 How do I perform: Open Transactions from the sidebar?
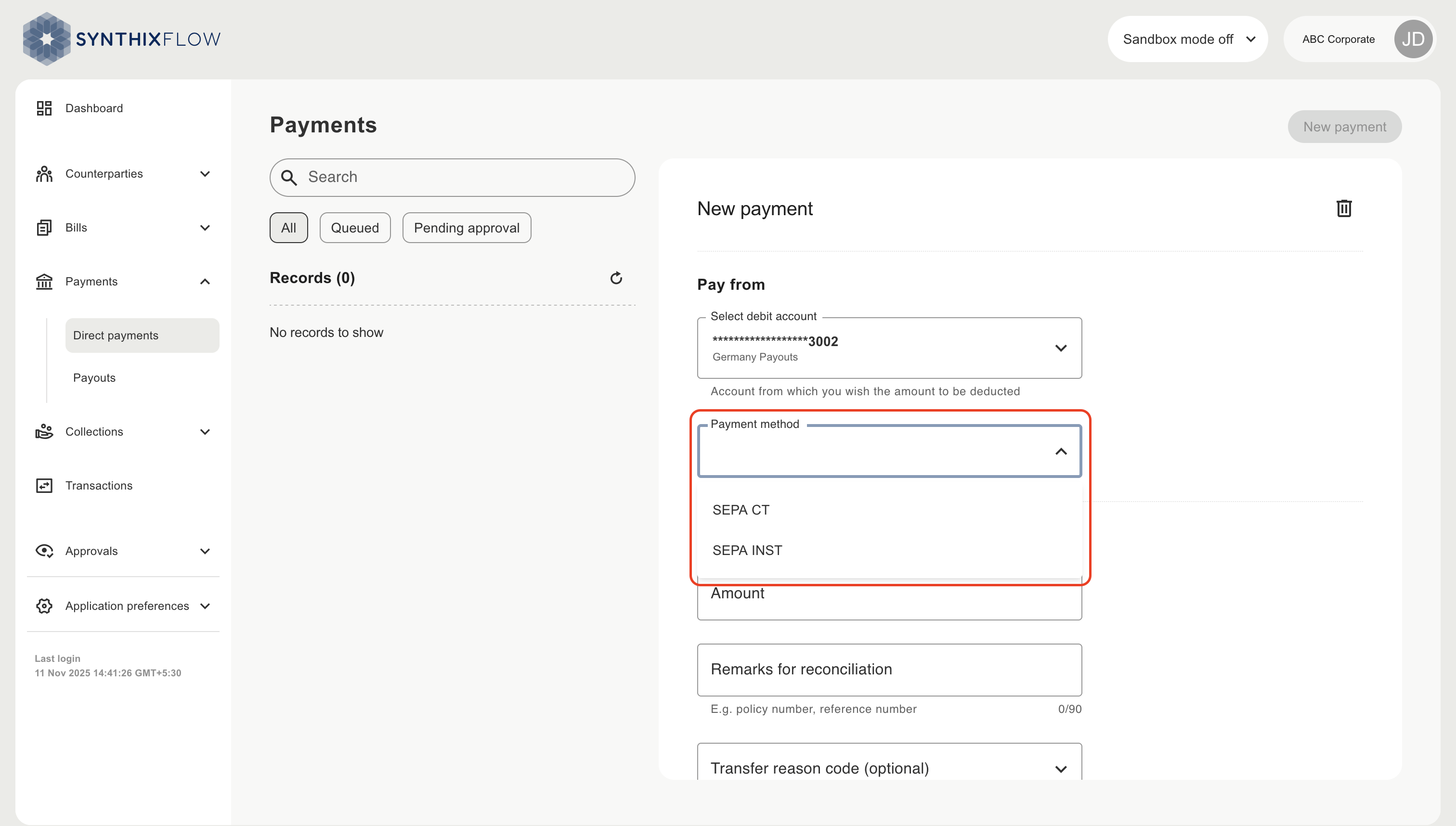[99, 486]
